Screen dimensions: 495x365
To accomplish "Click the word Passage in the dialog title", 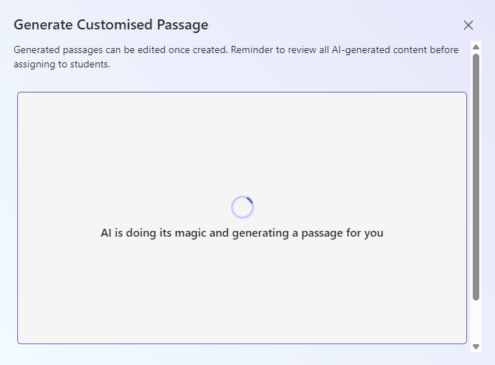I will click(183, 25).
